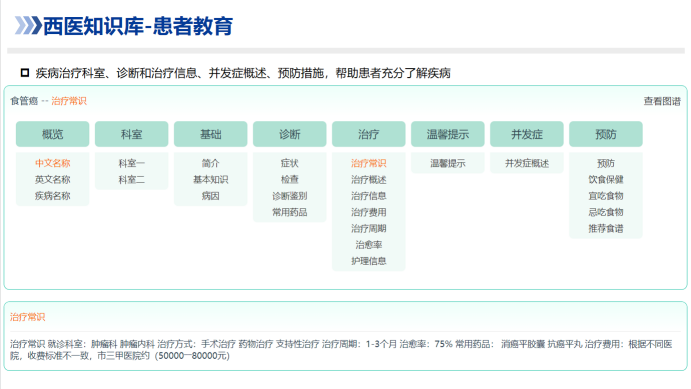Select 治疗信息 item
691x389 pixels.
368,196
